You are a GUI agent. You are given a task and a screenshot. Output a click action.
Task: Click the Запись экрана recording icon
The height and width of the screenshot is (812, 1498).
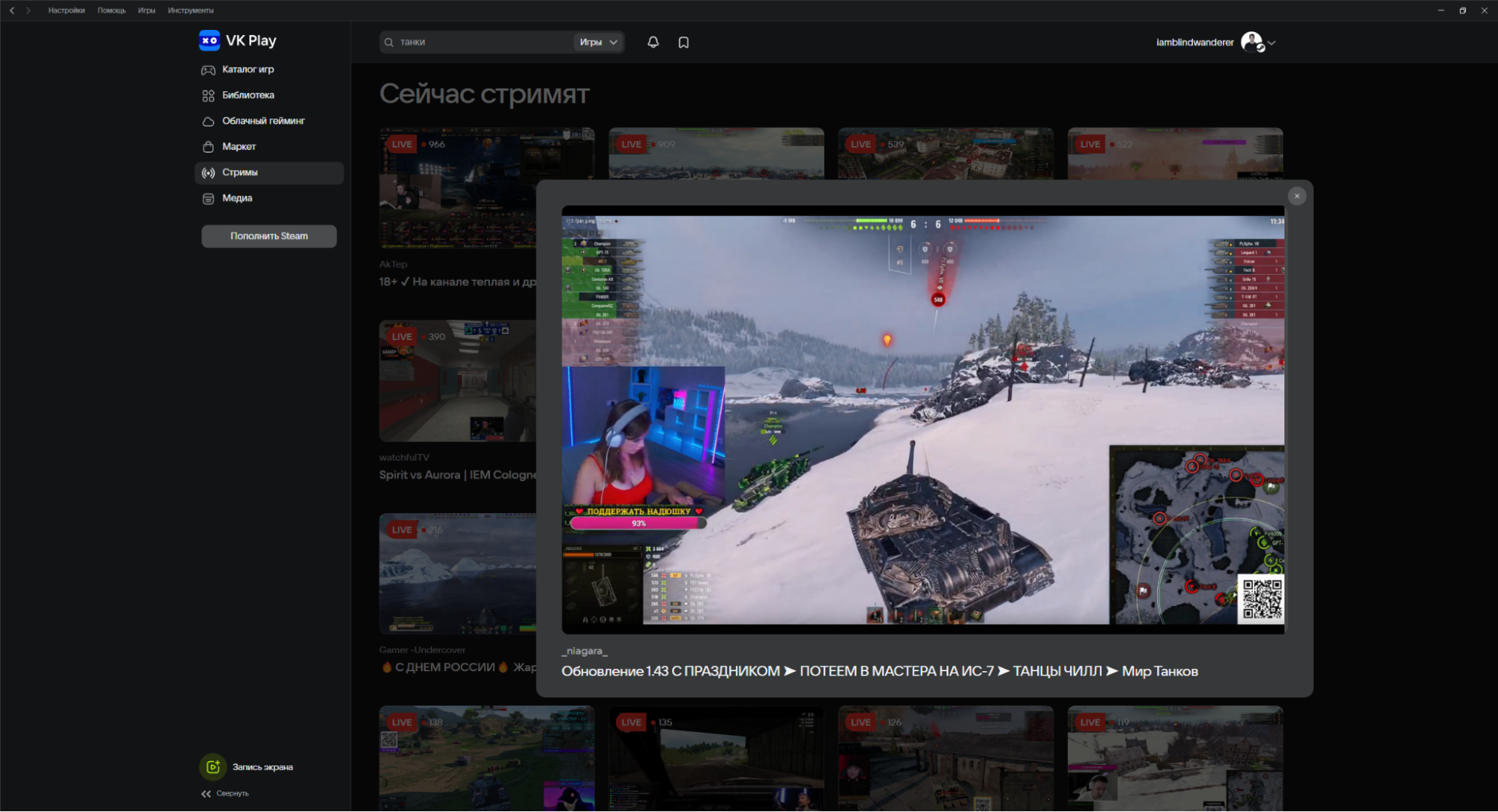(213, 767)
